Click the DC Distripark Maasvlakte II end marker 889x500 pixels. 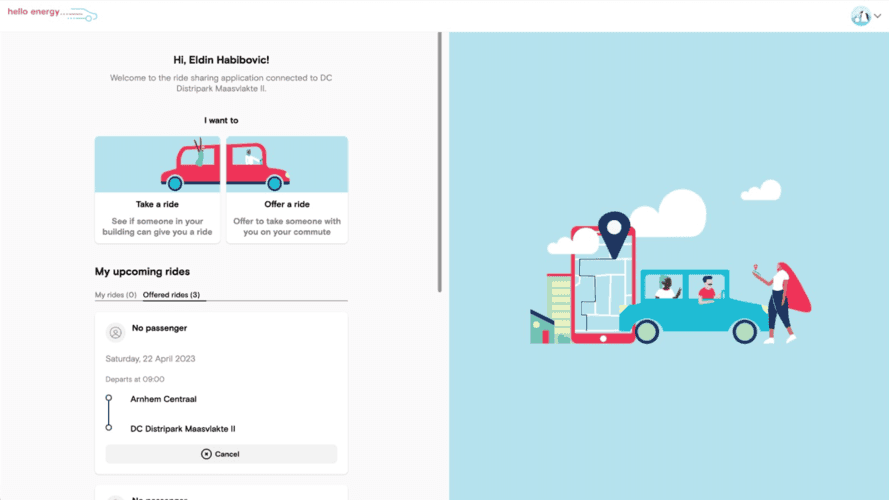109,428
